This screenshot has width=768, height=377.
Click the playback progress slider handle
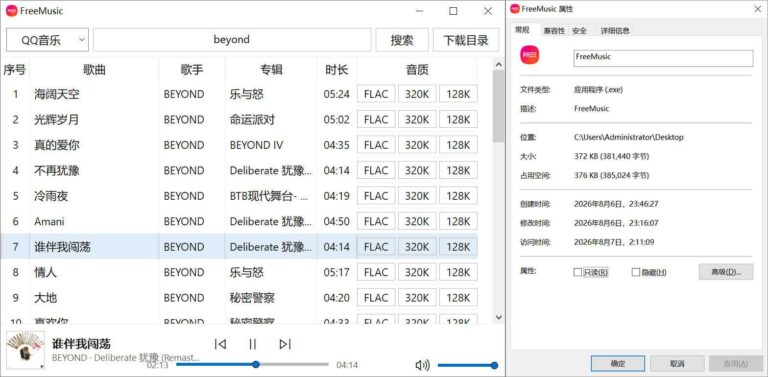coord(256,364)
